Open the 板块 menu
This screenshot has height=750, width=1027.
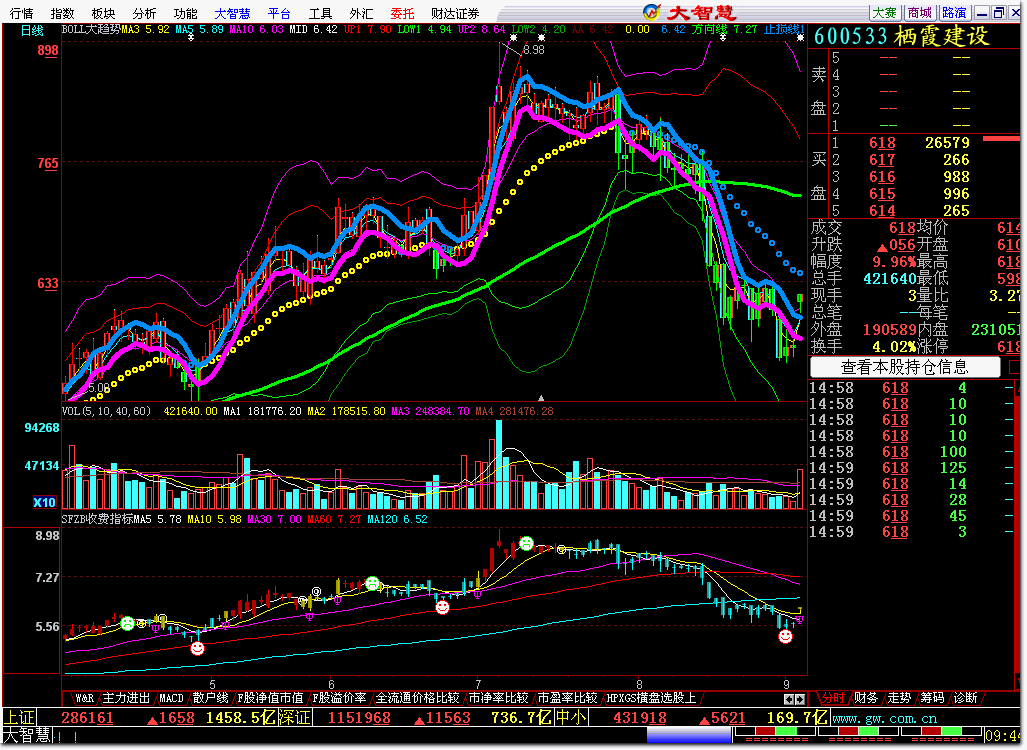(103, 13)
